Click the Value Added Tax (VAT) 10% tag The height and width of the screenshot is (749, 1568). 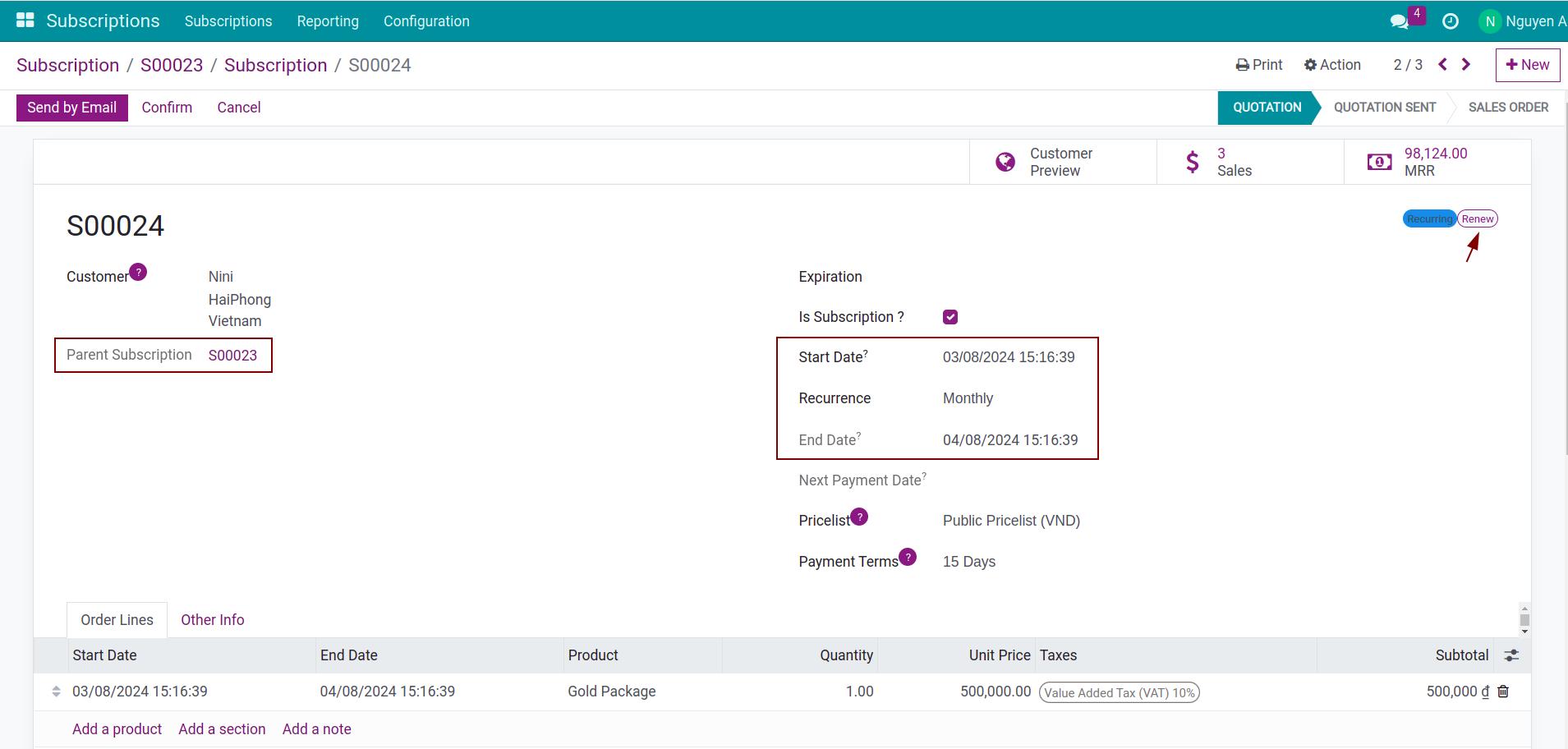tap(1120, 693)
